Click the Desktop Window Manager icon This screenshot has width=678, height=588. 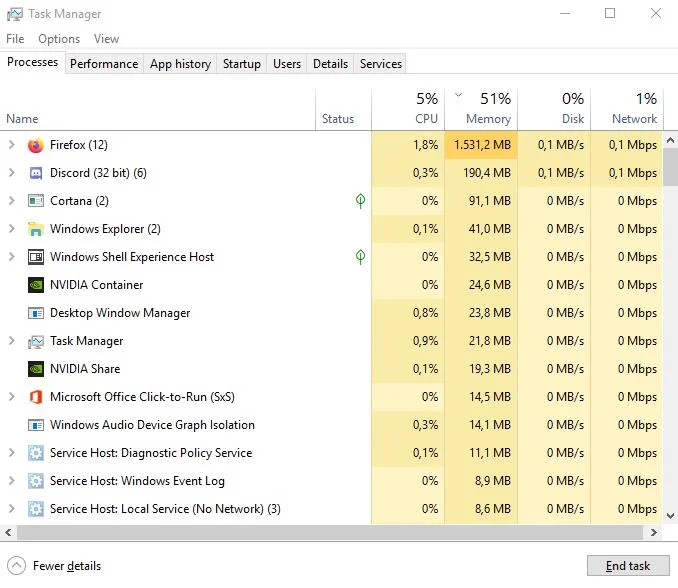point(35,313)
